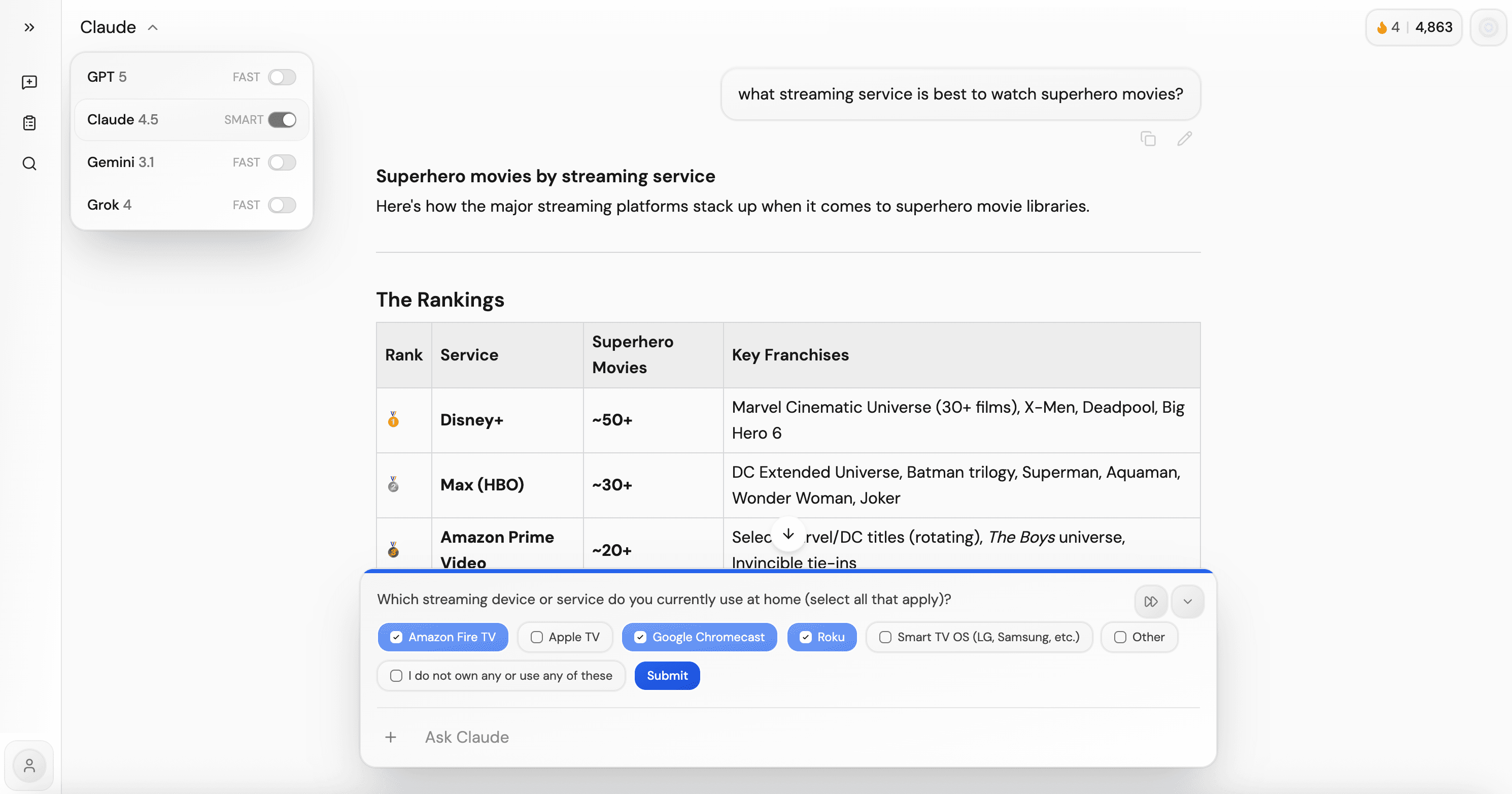Toggle GPT 5 FAST switch

(282, 77)
